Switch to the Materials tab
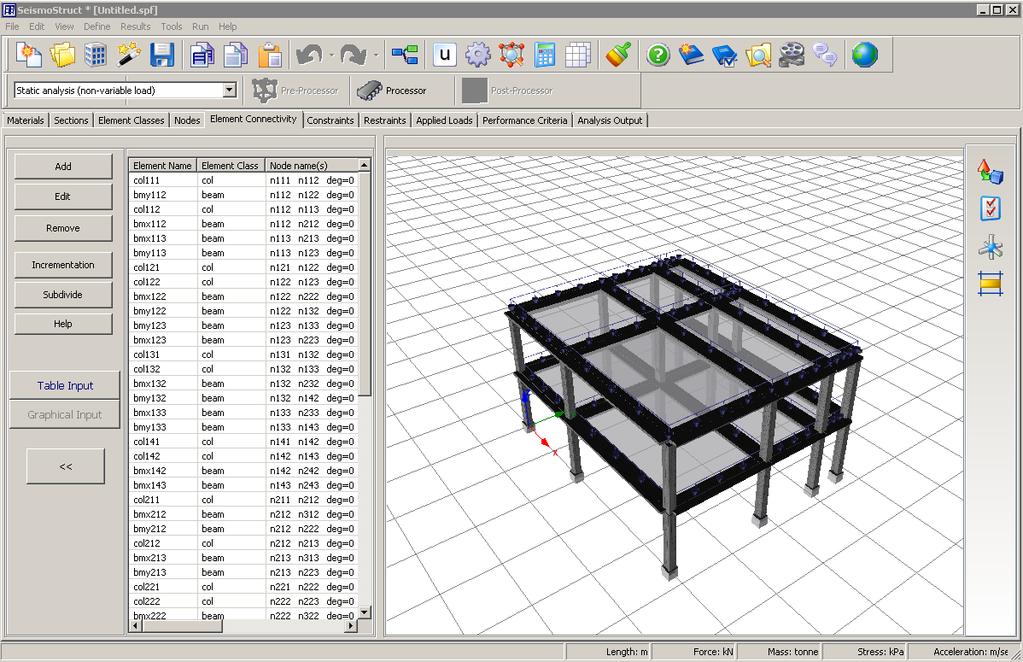This screenshot has width=1023, height=662. tap(25, 120)
